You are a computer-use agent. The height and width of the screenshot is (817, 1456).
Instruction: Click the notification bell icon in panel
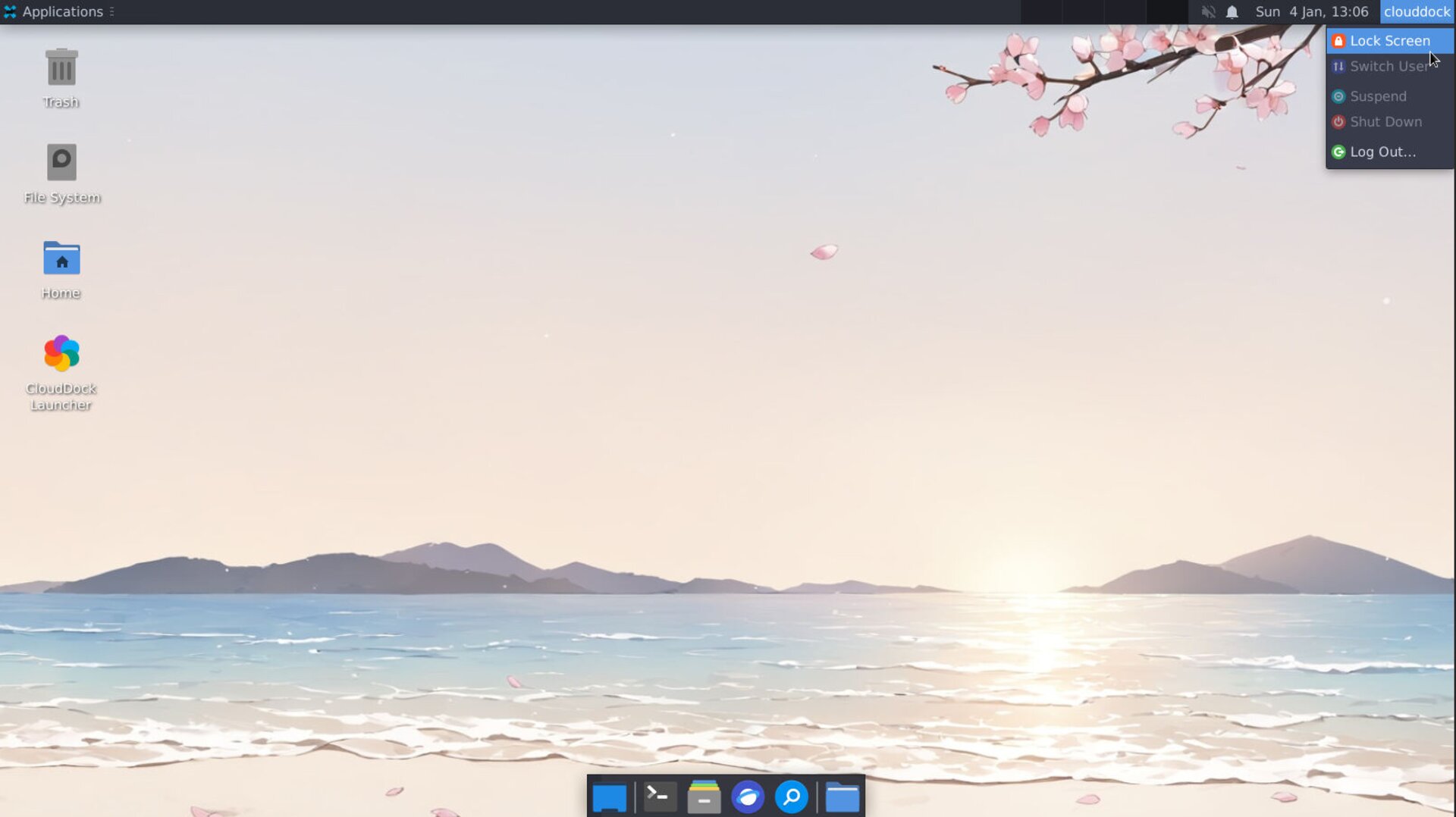click(1232, 12)
